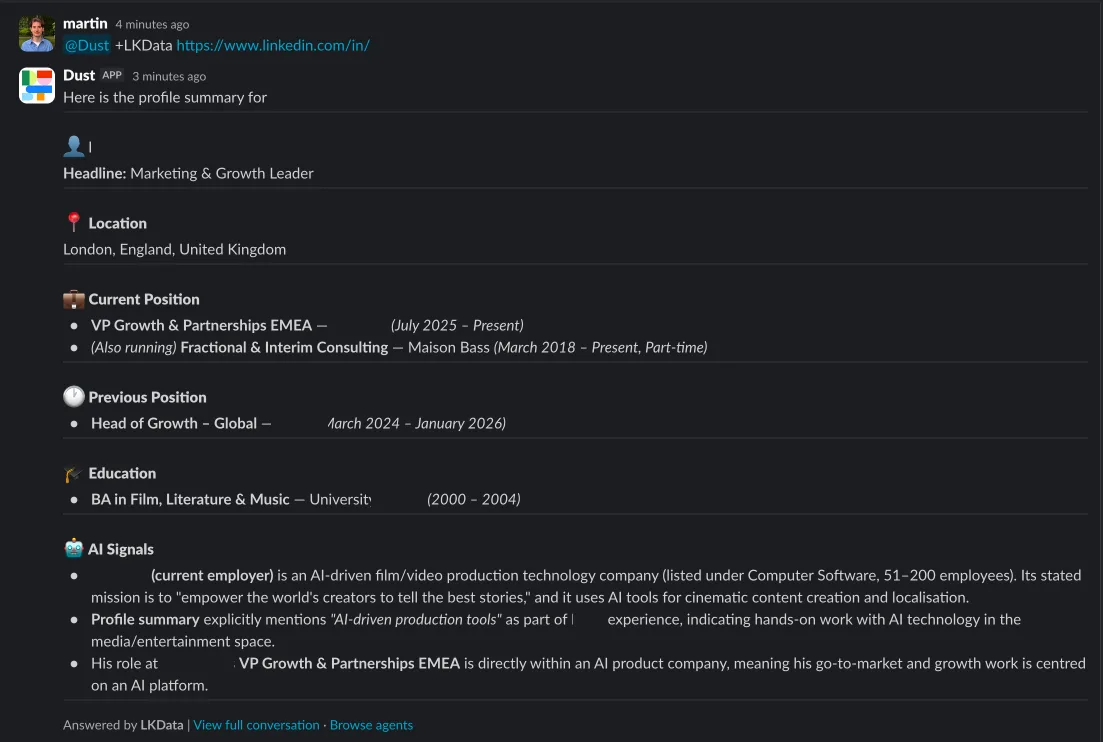
Task: Click 'Profile summary' bold text
Action: point(145,620)
